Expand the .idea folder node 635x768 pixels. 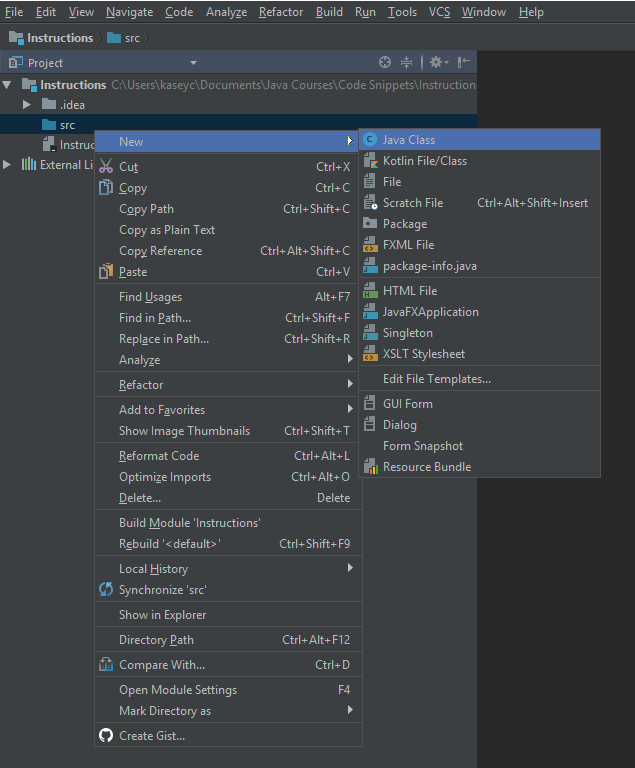click(27, 104)
